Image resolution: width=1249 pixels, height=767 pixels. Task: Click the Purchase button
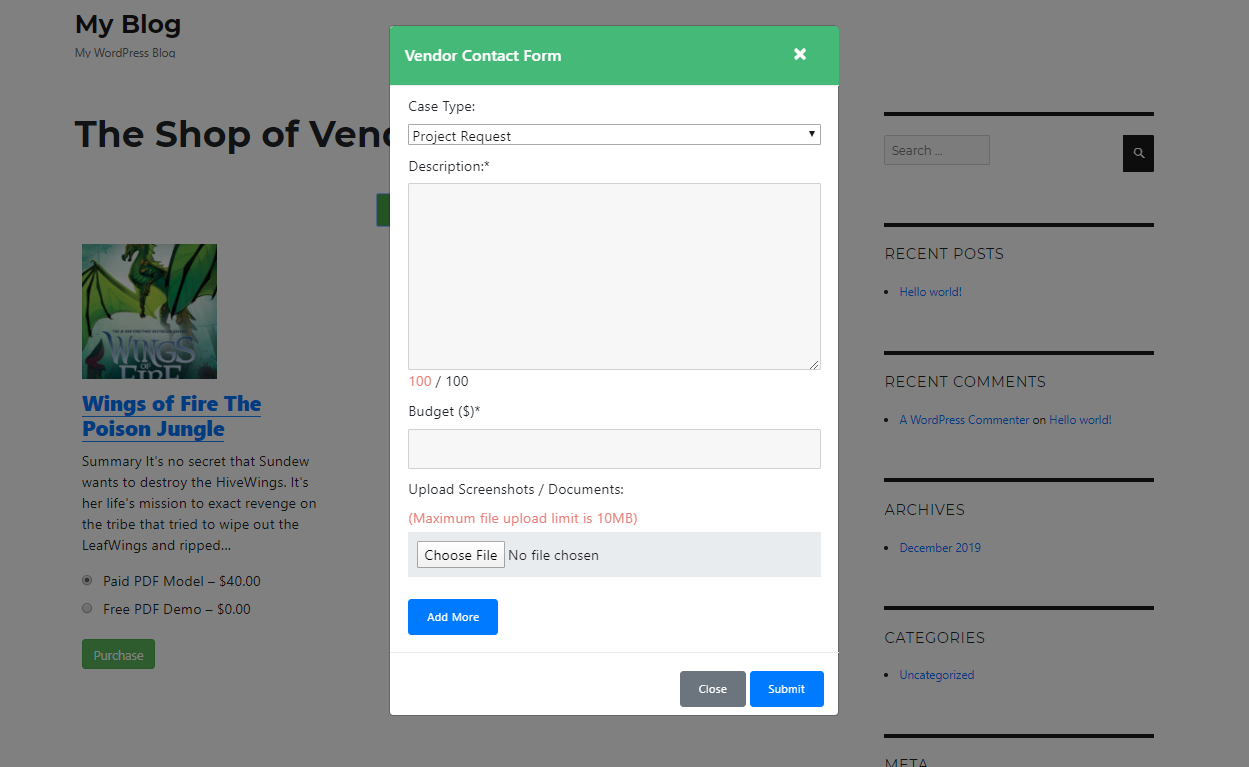[x=118, y=655]
